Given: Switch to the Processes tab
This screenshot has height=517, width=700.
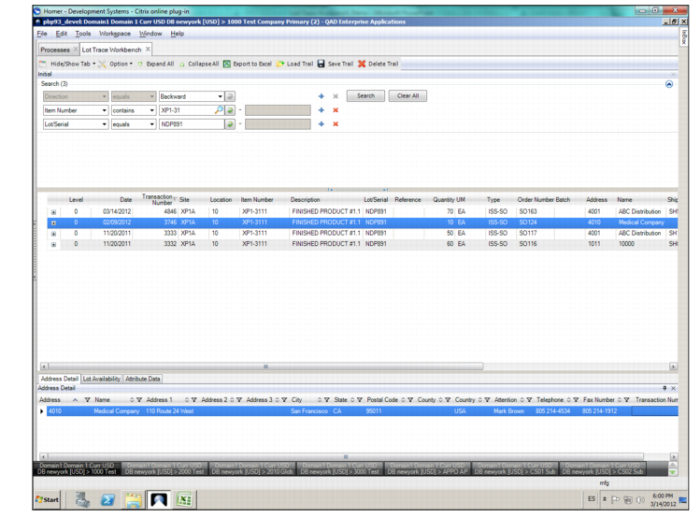Looking at the screenshot, I should coord(55,50).
